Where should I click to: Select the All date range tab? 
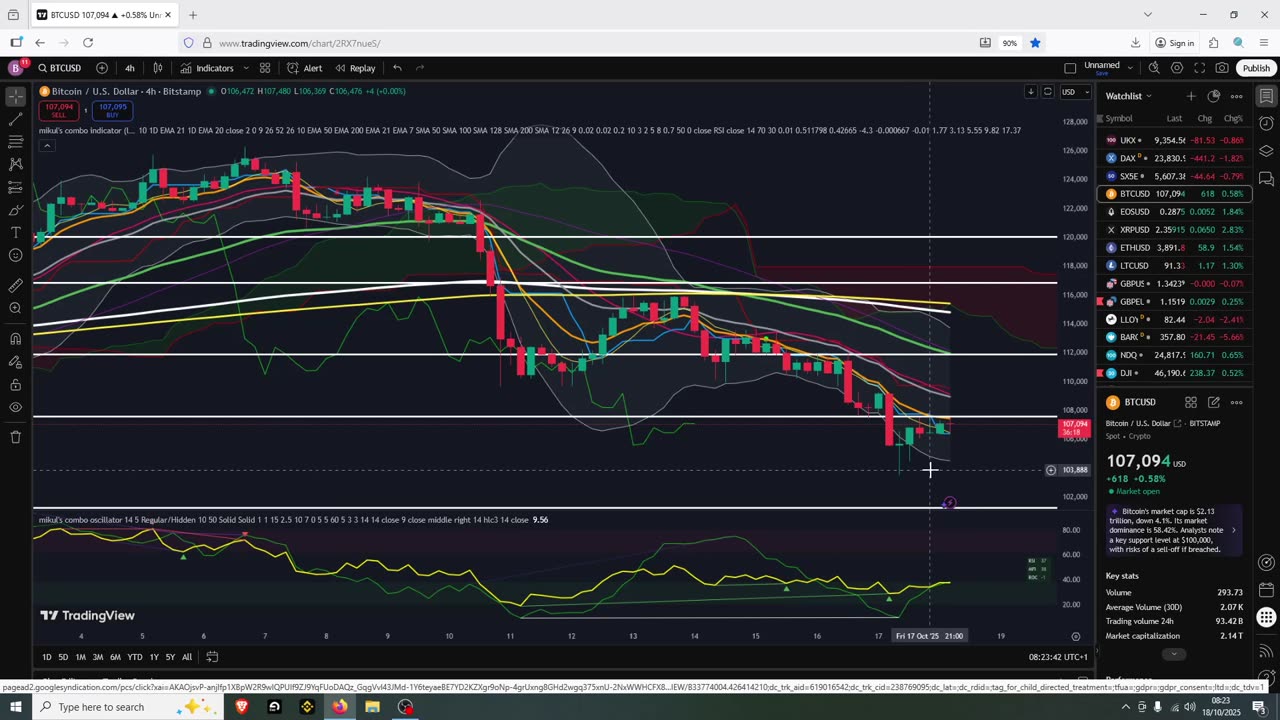(187, 657)
